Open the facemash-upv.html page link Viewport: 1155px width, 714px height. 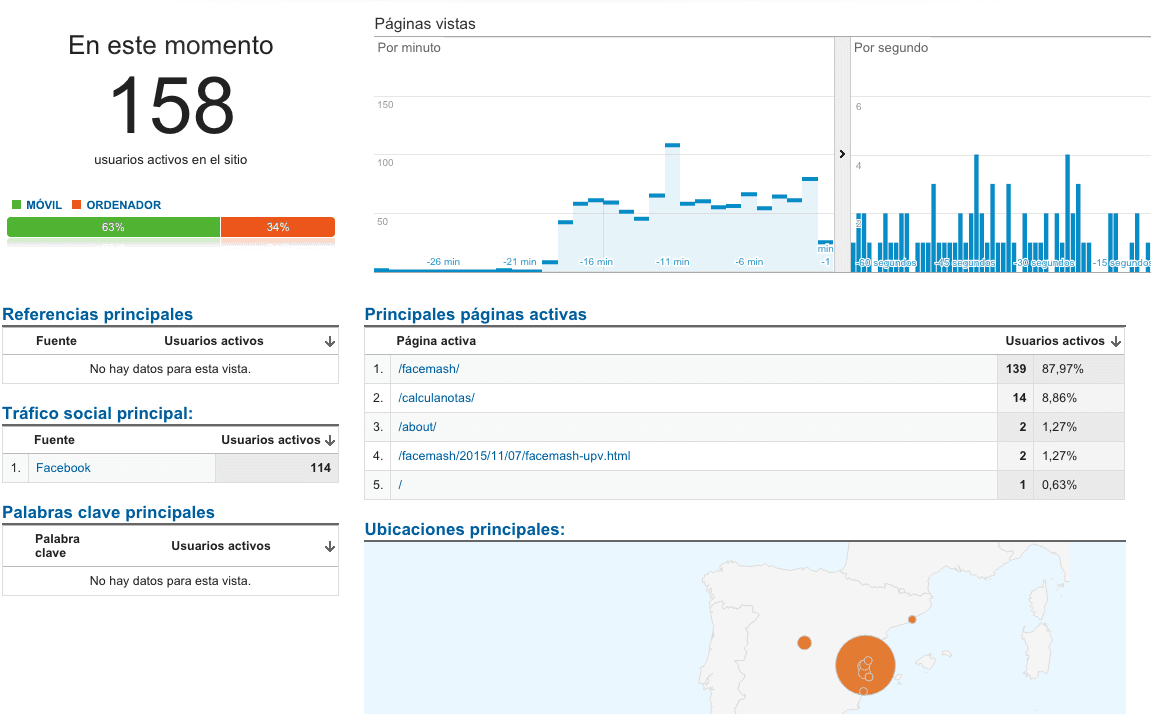coord(514,456)
